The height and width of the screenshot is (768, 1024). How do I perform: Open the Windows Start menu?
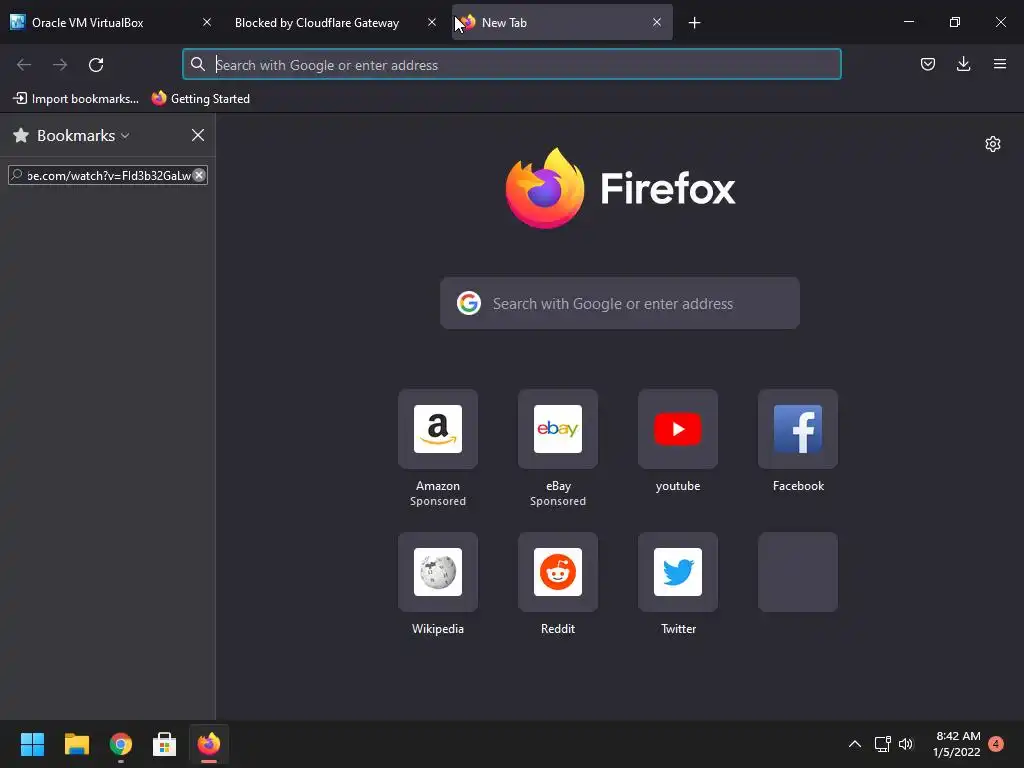click(x=32, y=744)
